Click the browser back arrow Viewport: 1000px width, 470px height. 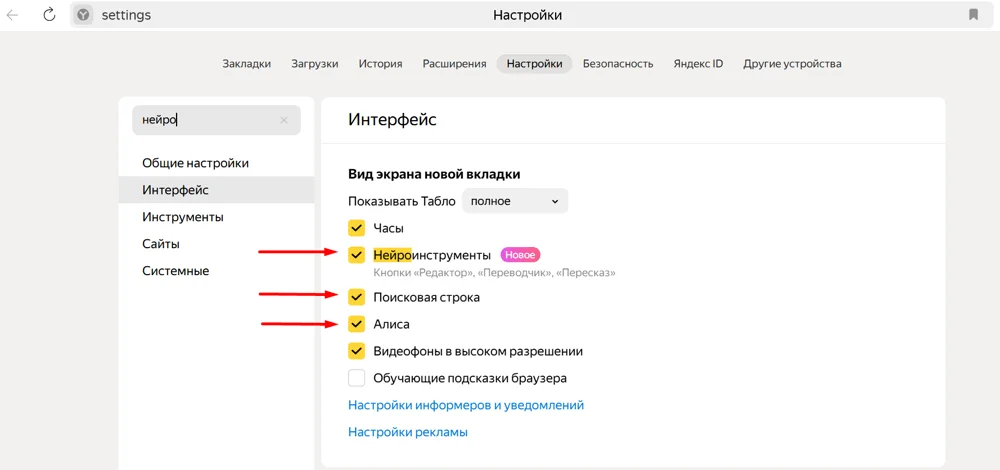(13, 15)
